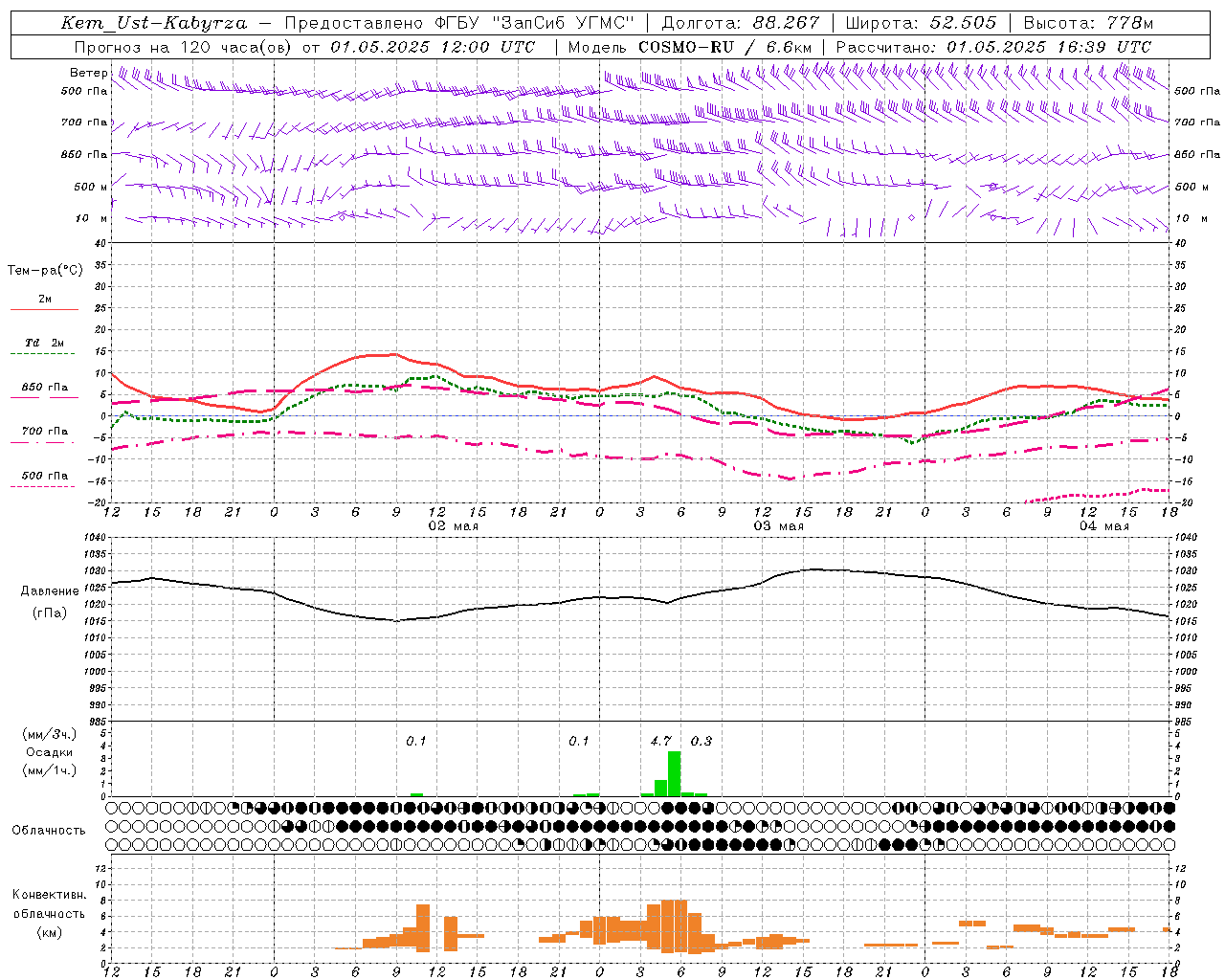Select the 2м temperature legend entry

[x=45, y=300]
